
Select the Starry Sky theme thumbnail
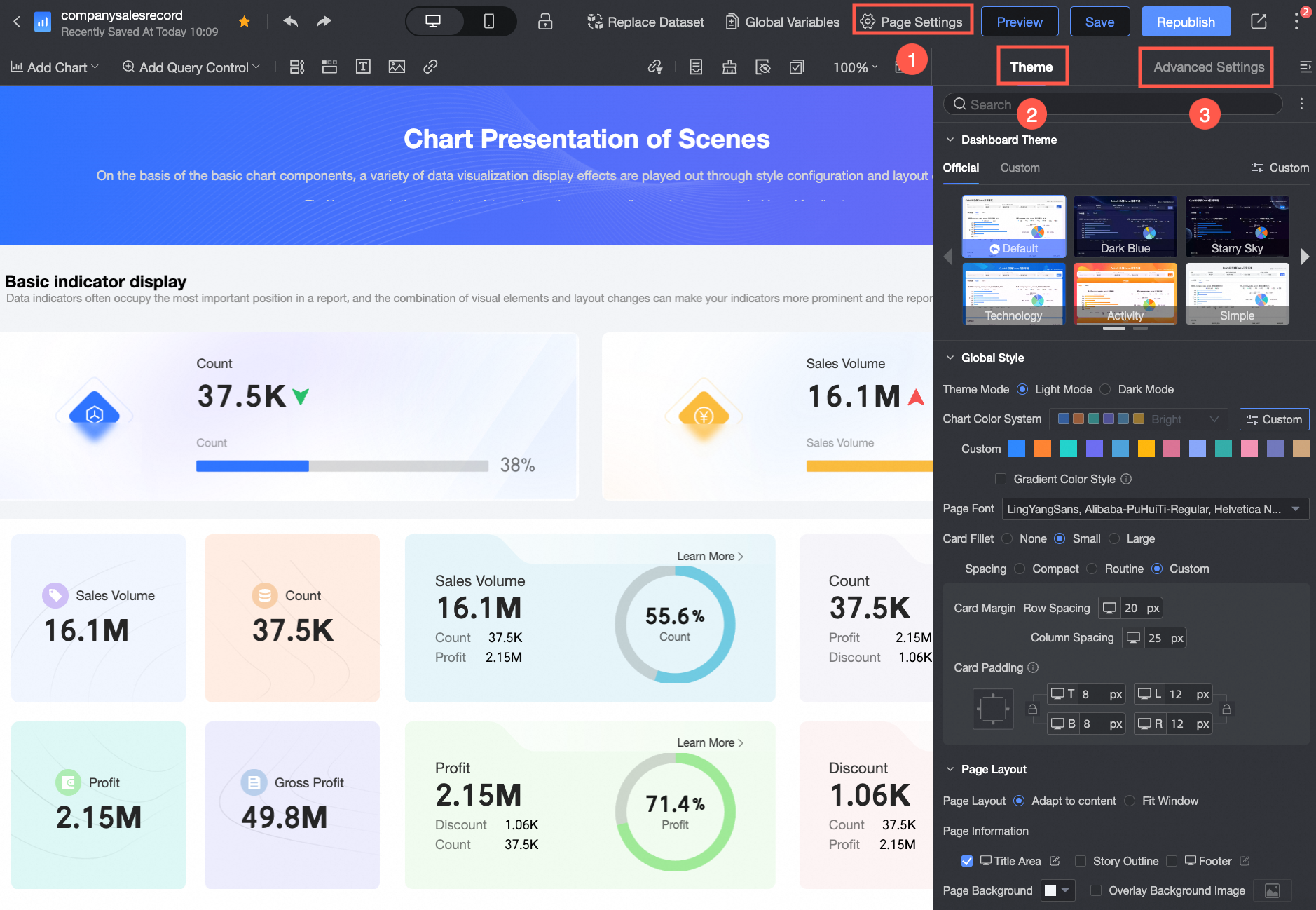click(1238, 226)
